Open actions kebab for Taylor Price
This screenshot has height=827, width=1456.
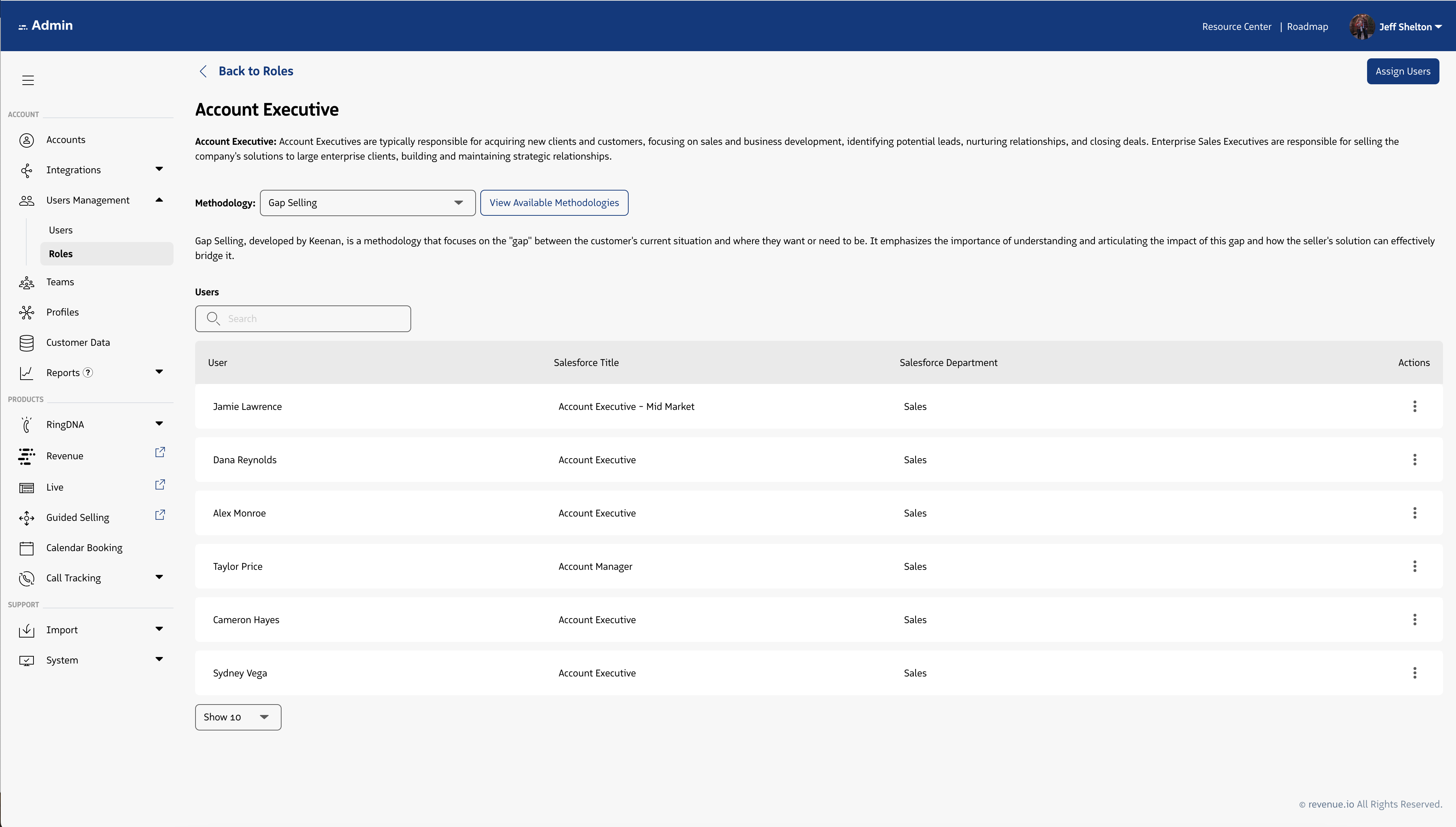point(1414,566)
